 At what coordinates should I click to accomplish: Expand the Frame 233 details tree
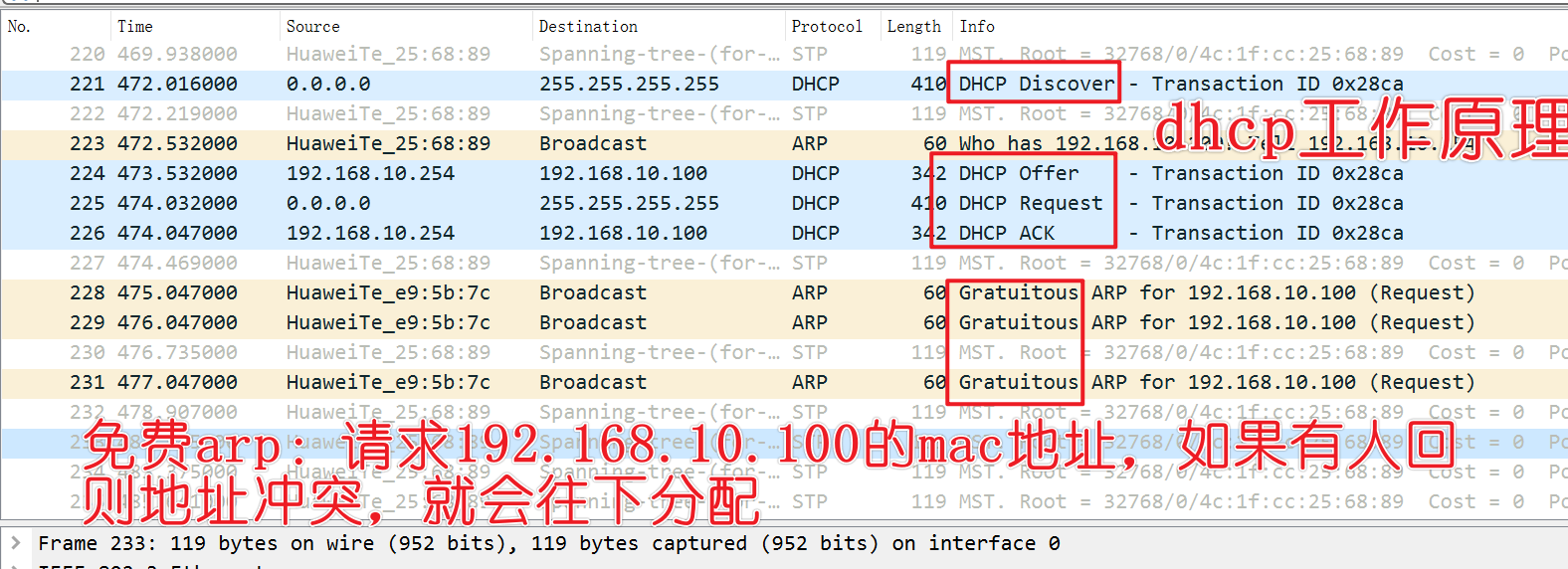(x=16, y=543)
